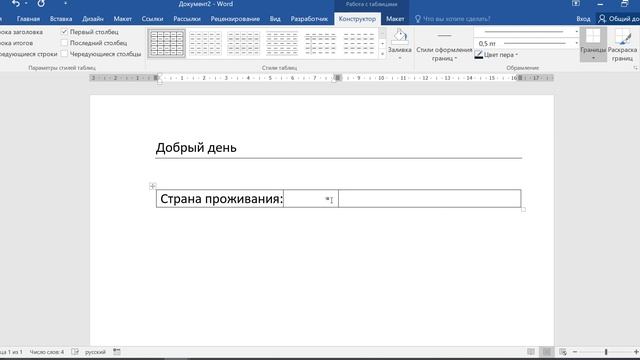
Task: Select the third table style thumbnail
Action: pos(243,43)
